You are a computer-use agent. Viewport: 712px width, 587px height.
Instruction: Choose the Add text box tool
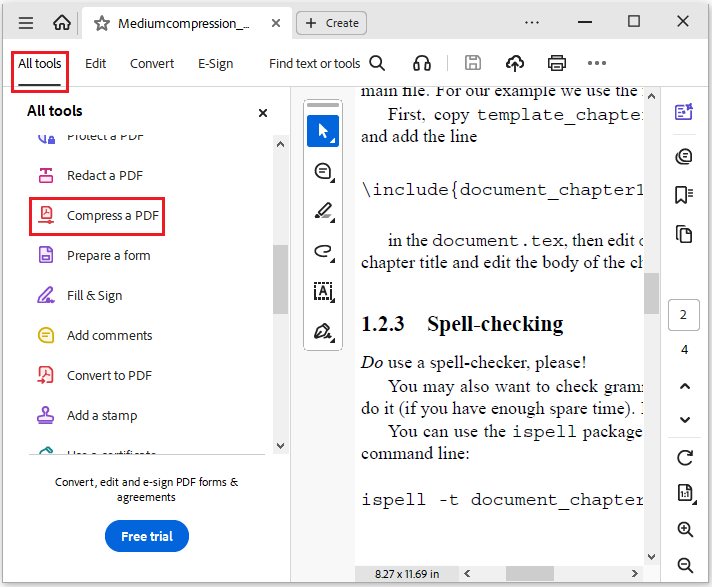324,291
